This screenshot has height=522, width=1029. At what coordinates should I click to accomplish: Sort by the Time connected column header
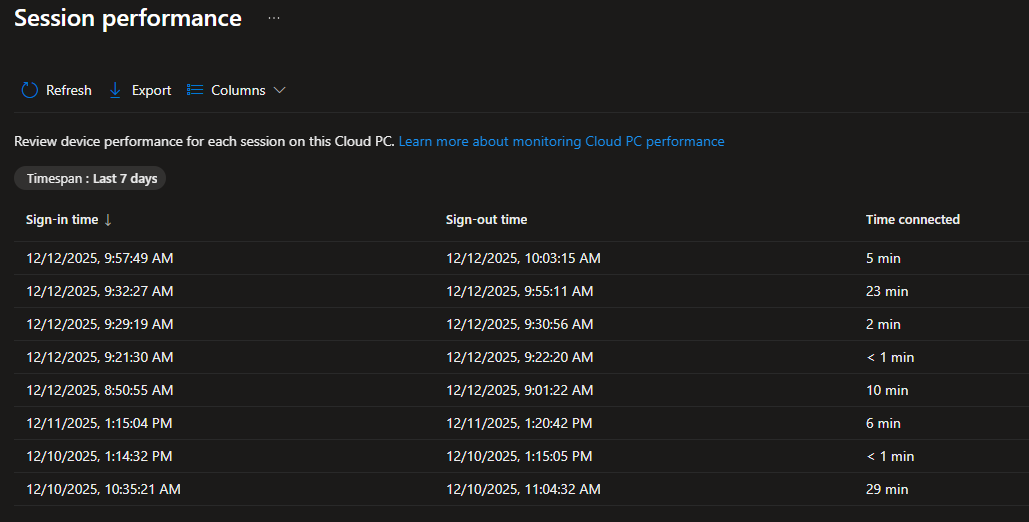[912, 220]
